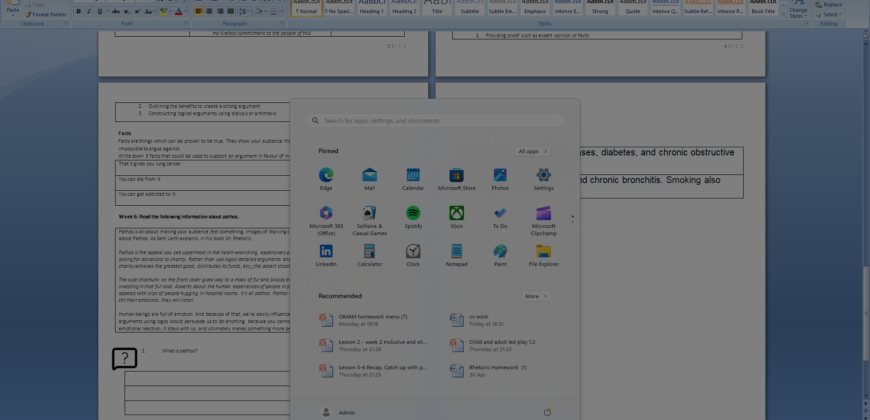Open the Spotify app
Image resolution: width=870 pixels, height=420 pixels.
[413, 217]
